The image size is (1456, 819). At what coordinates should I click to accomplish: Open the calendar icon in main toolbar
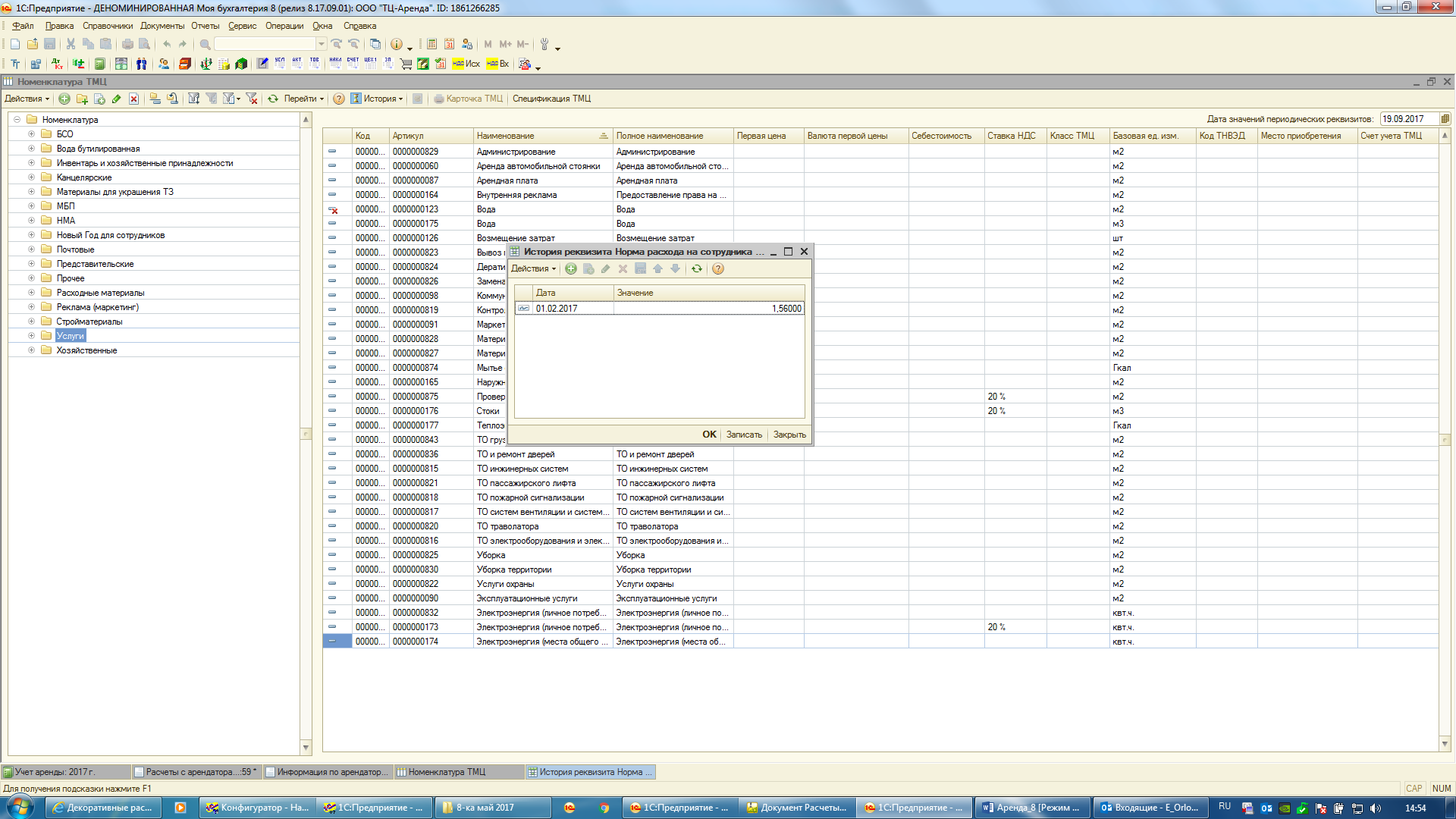coord(449,44)
